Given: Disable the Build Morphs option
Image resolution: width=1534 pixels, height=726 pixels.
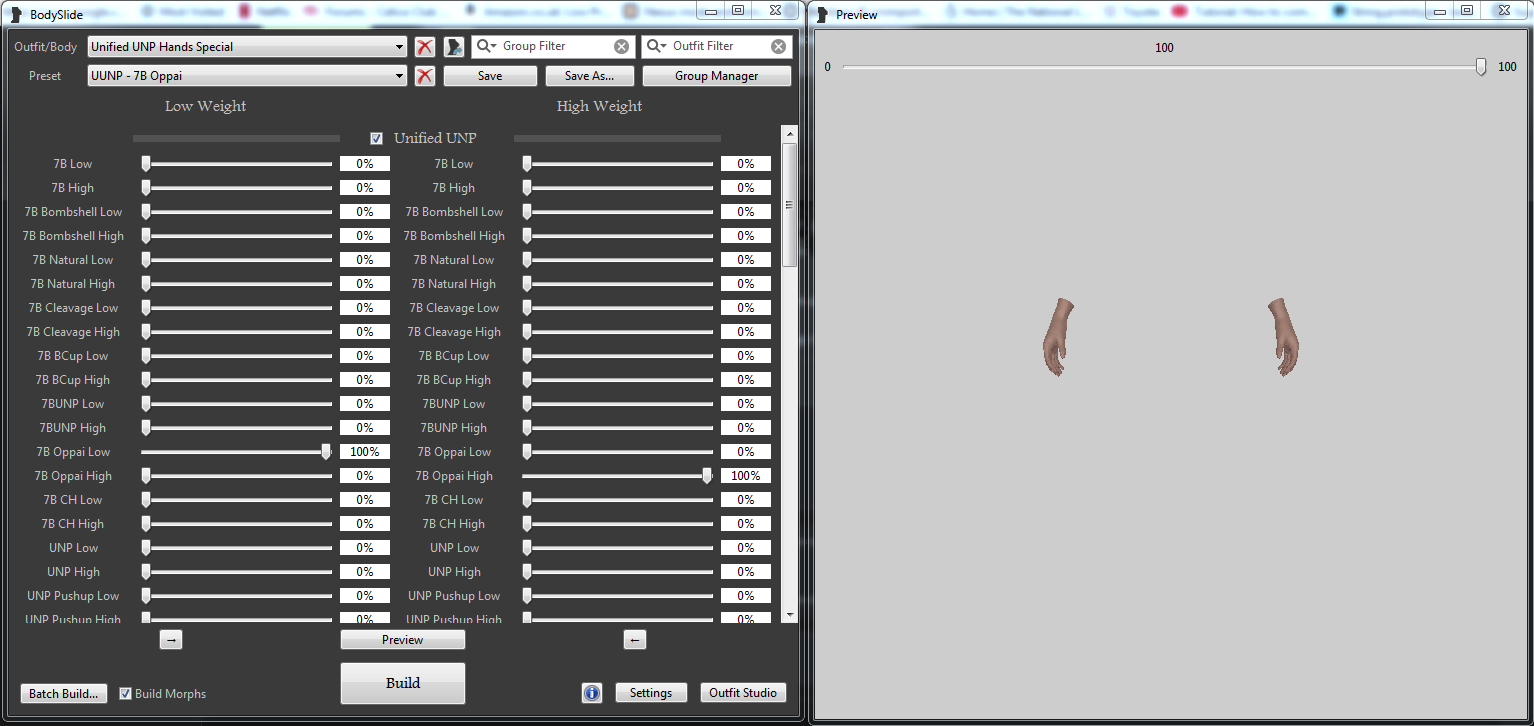Looking at the screenshot, I should pos(126,693).
